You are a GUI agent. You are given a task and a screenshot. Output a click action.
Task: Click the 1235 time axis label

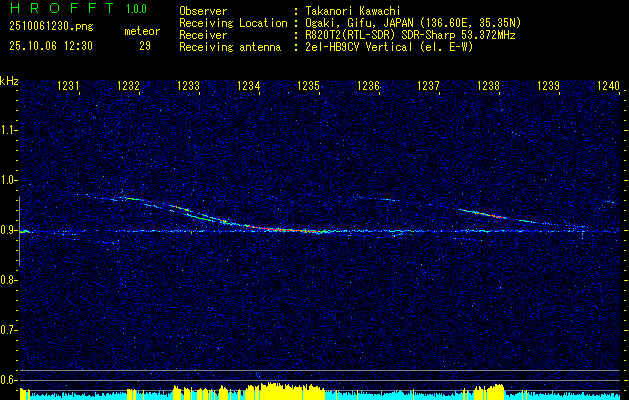(308, 85)
